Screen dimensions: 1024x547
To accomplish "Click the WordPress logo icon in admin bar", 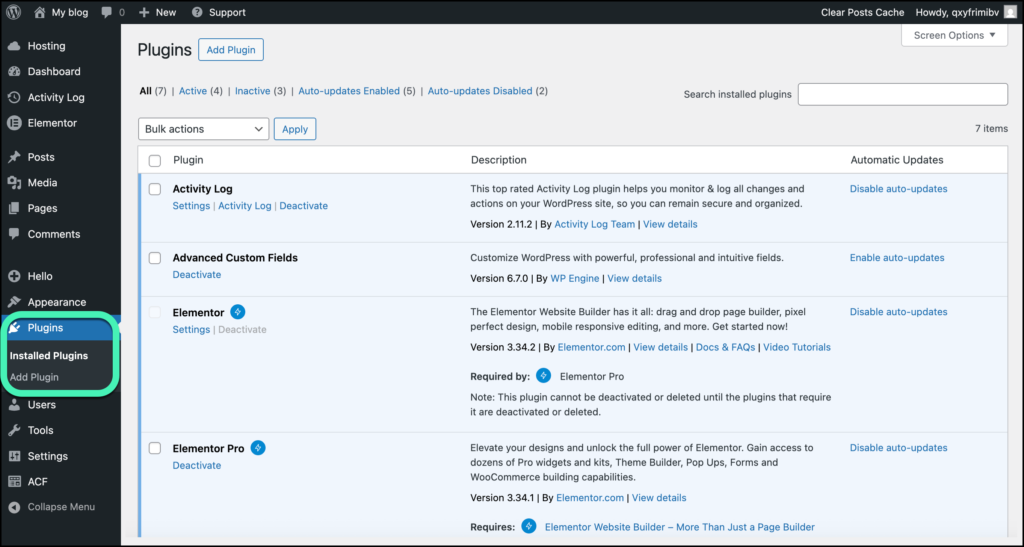I will point(14,12).
